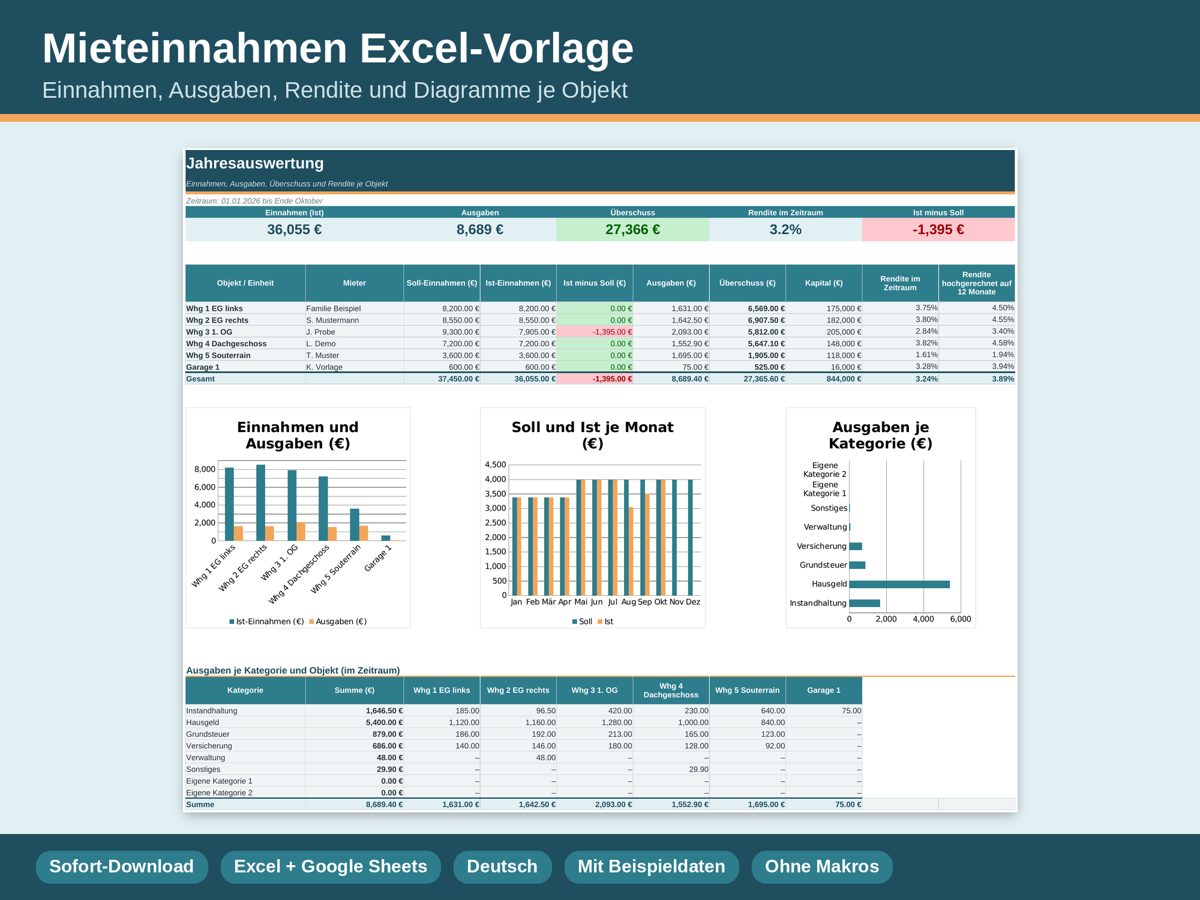Viewport: 1200px width, 900px height.
Task: Select the Excel + Google Sheets badge
Action: [x=330, y=867]
